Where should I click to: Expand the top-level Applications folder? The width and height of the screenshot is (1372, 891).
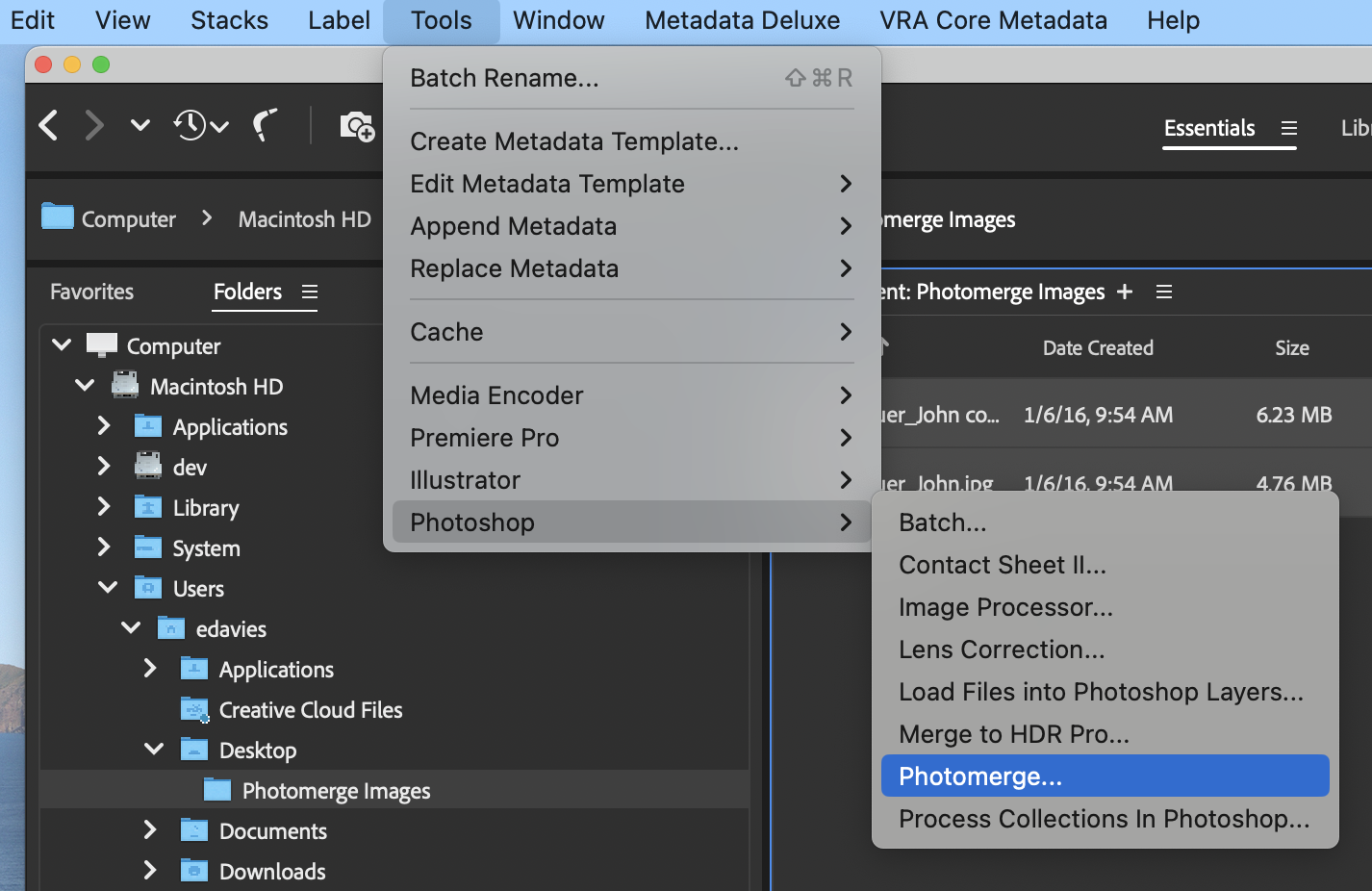pos(104,425)
